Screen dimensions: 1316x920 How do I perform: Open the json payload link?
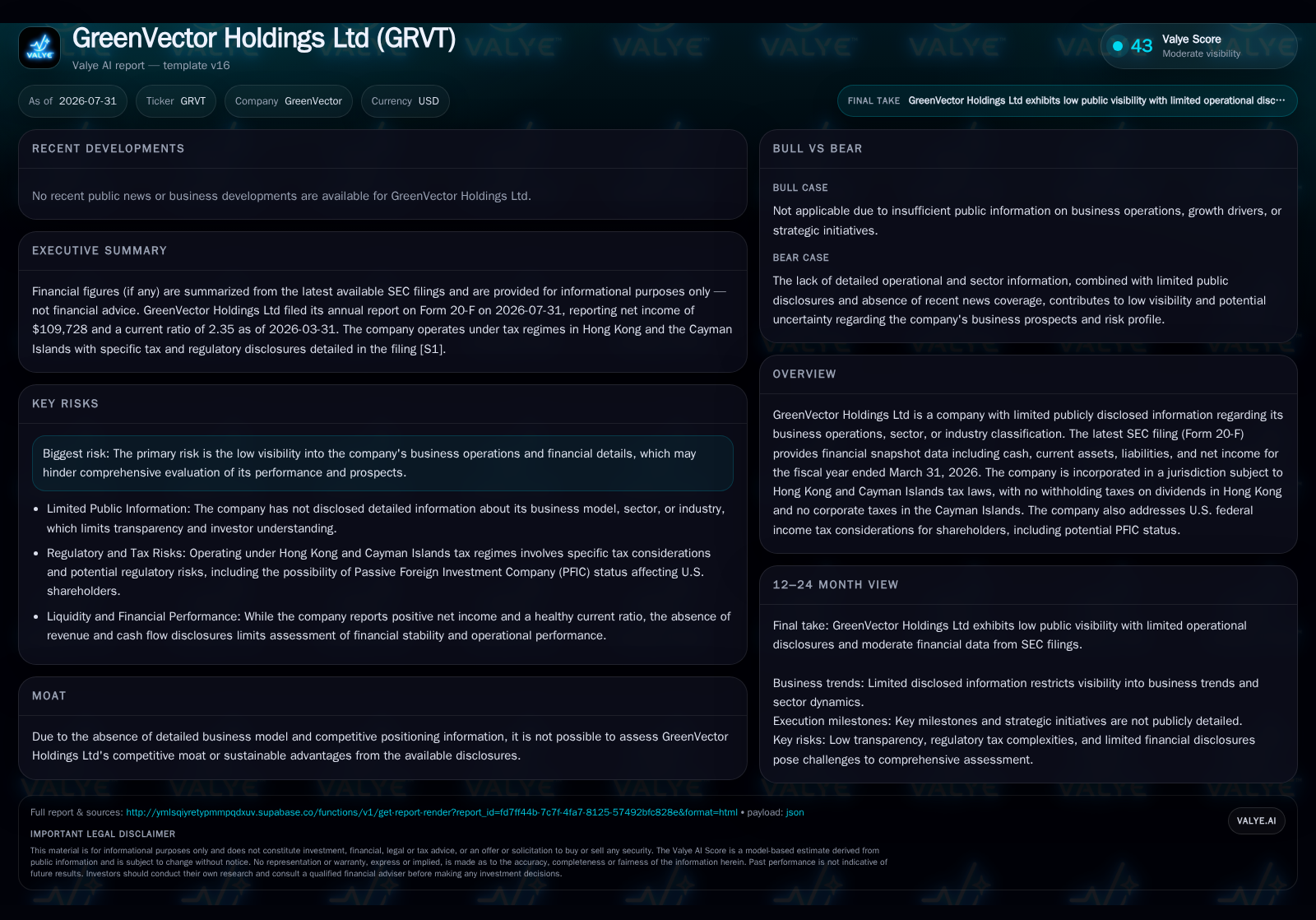pyautogui.click(x=795, y=812)
